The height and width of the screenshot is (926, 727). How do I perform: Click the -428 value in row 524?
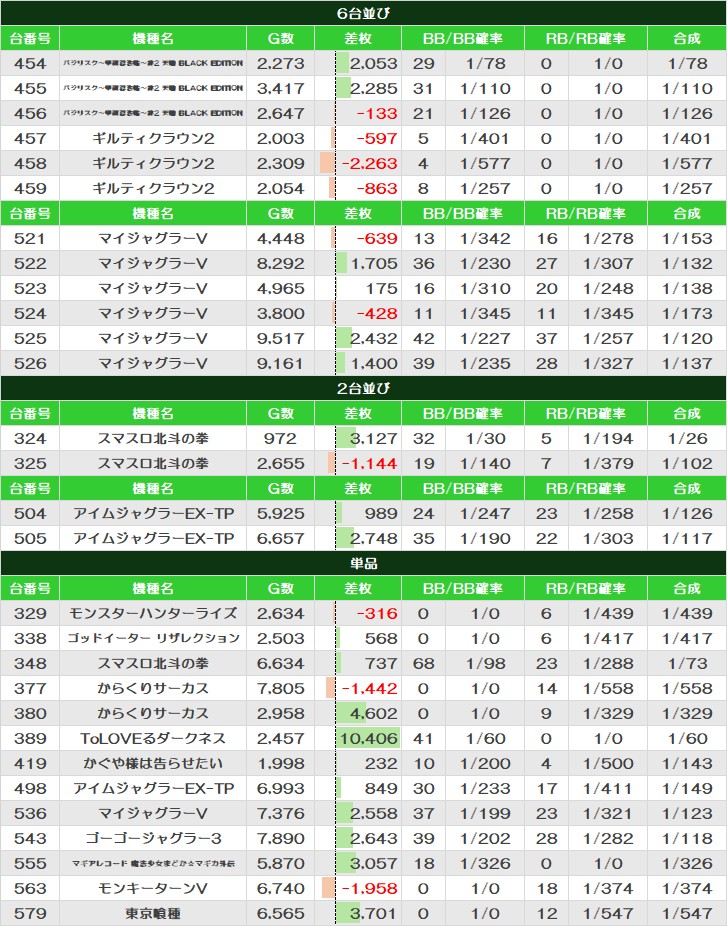pyautogui.click(x=377, y=314)
